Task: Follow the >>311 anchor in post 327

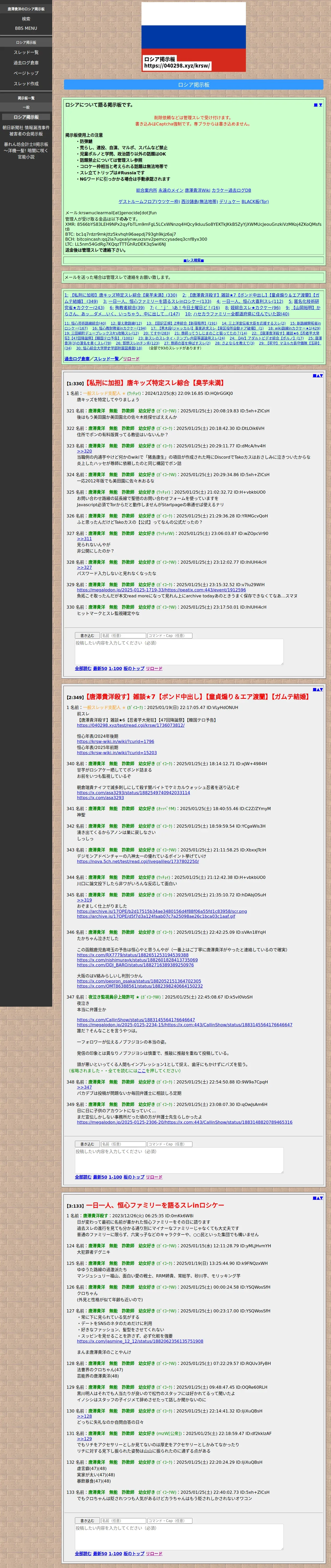Action: click(x=84, y=539)
